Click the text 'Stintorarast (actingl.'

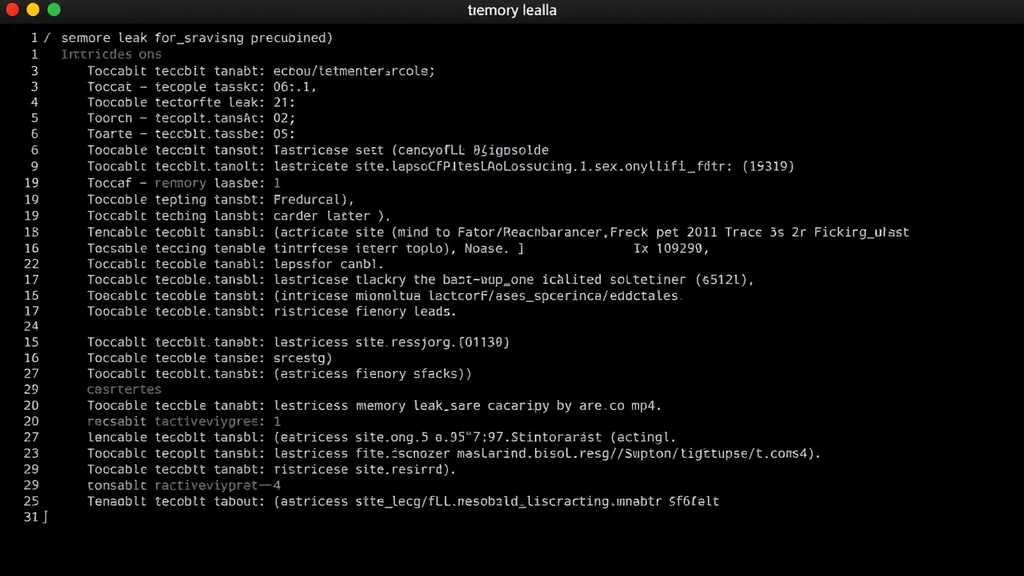[x=594, y=437]
